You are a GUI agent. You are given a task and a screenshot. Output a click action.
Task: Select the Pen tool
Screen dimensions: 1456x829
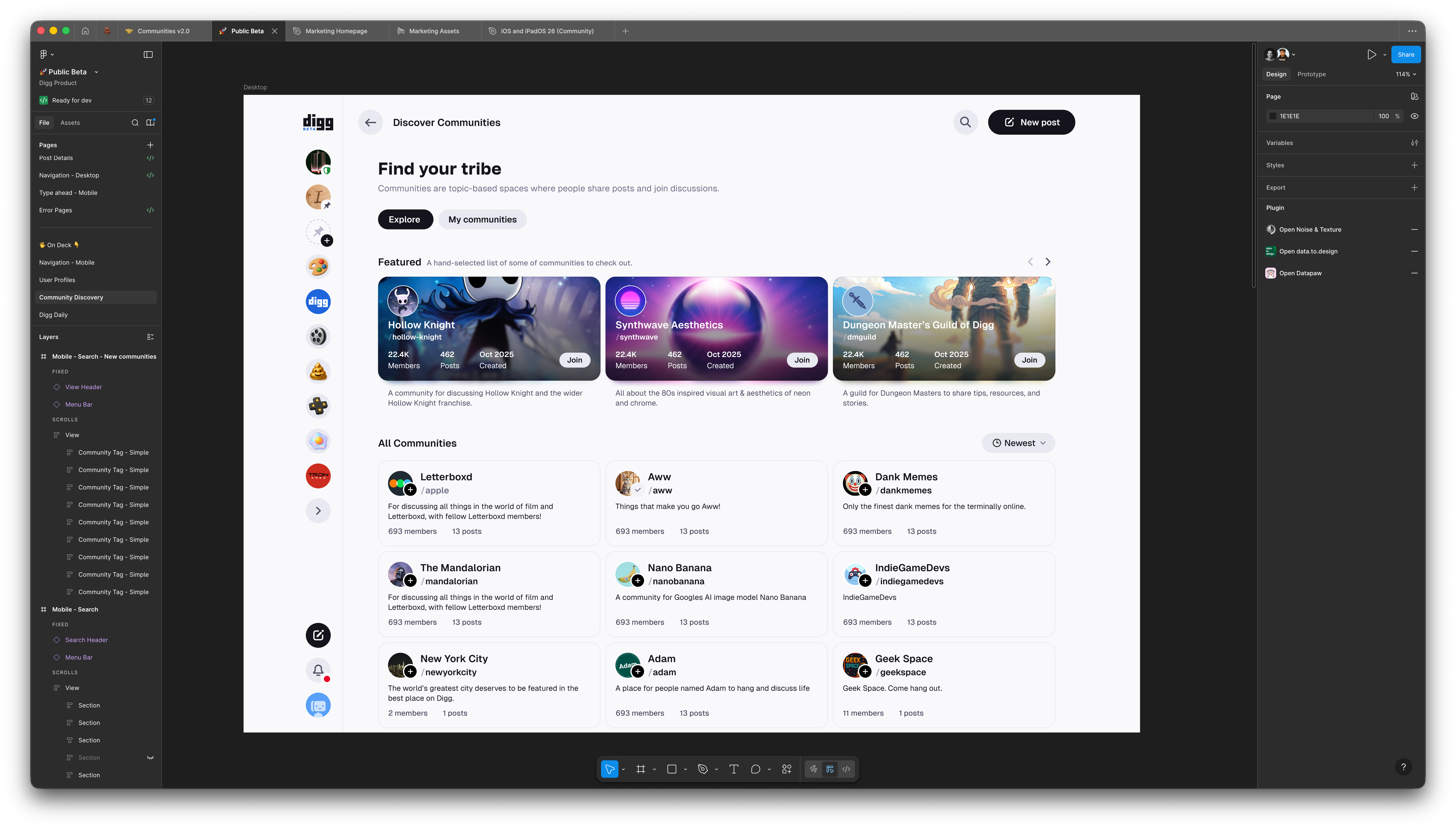703,769
